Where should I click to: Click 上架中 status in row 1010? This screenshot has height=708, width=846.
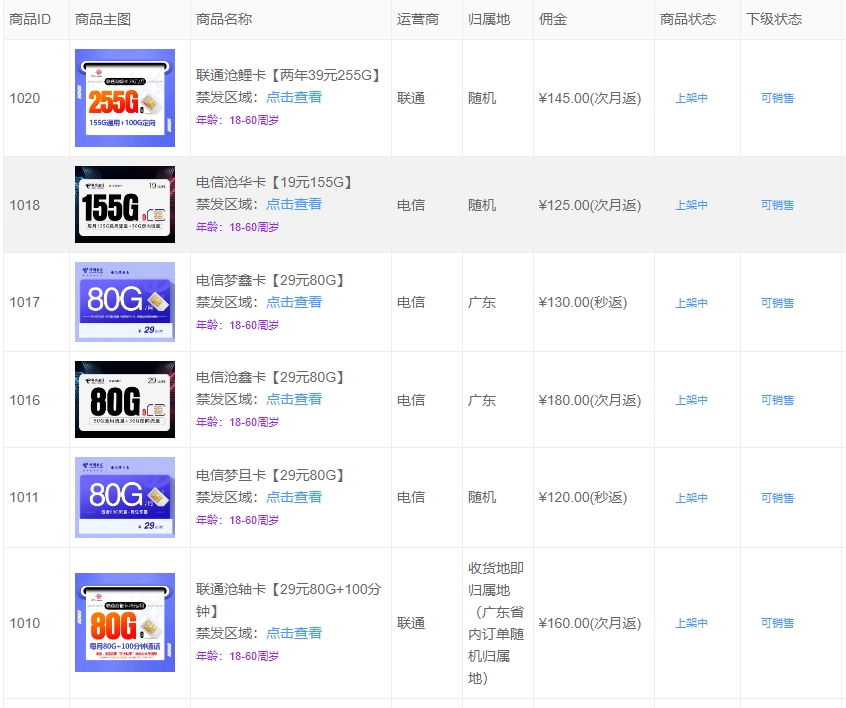[691, 623]
